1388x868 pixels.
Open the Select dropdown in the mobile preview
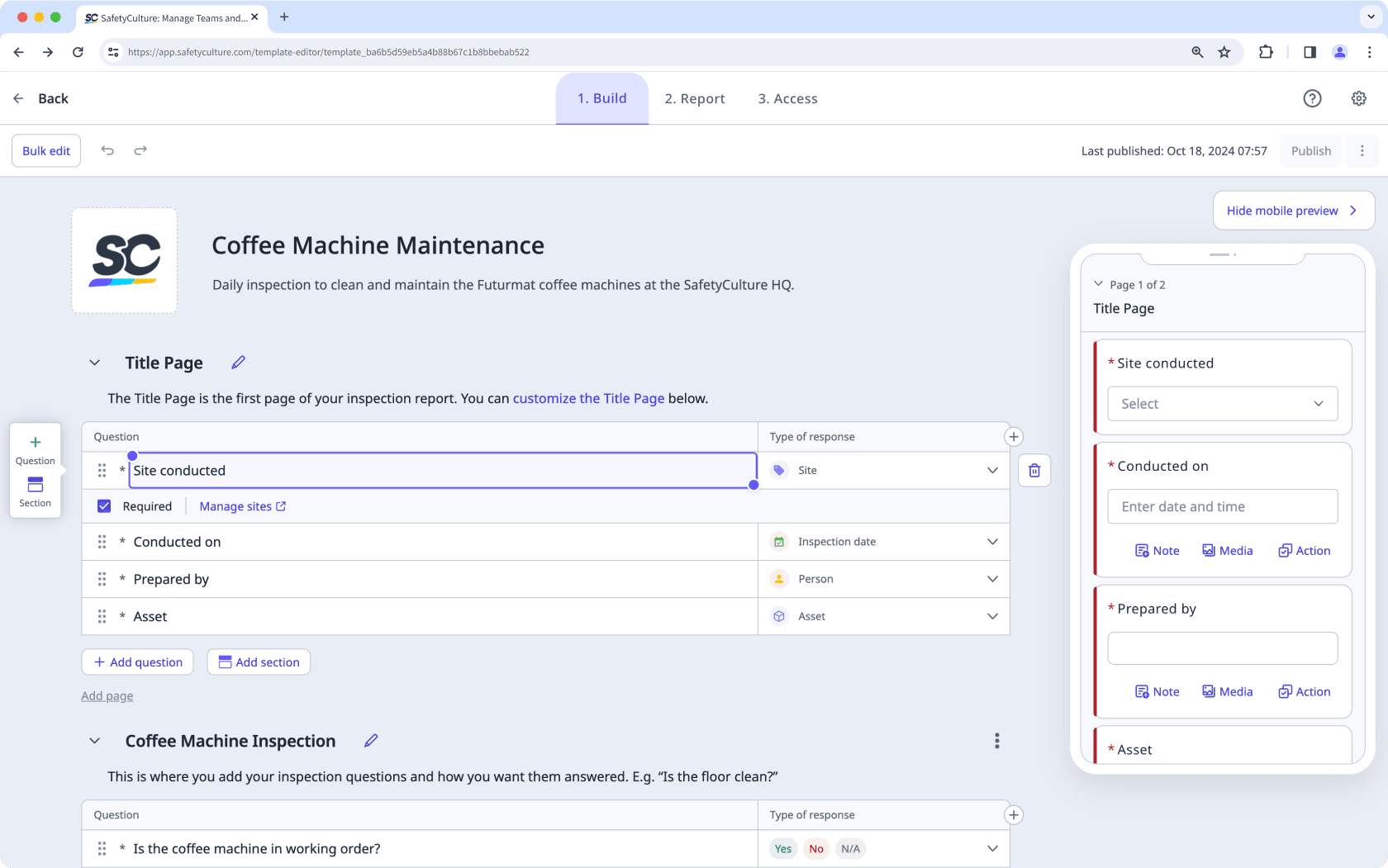(1222, 404)
